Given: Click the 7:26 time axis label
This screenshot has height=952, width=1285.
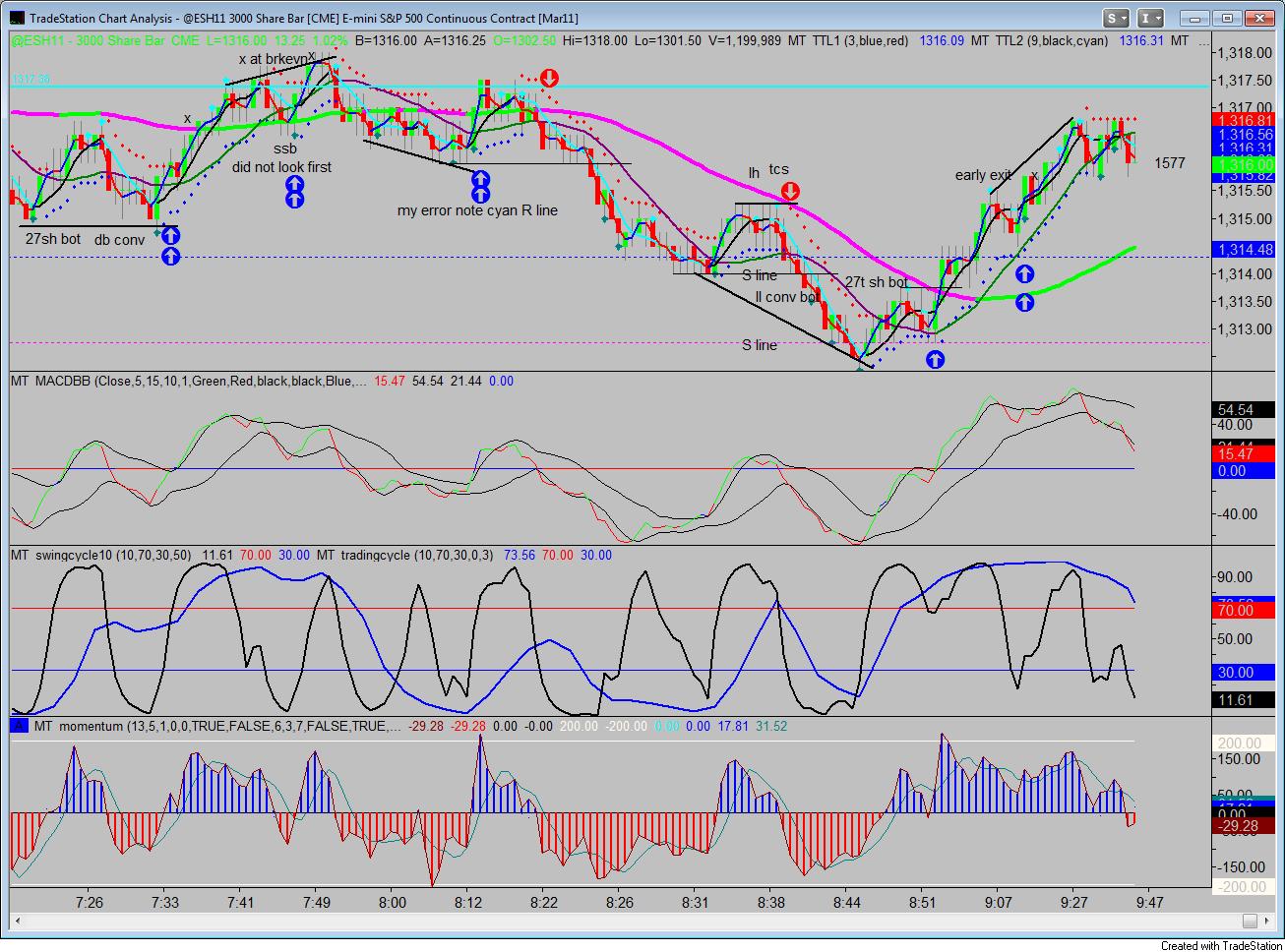Looking at the screenshot, I should [x=89, y=902].
